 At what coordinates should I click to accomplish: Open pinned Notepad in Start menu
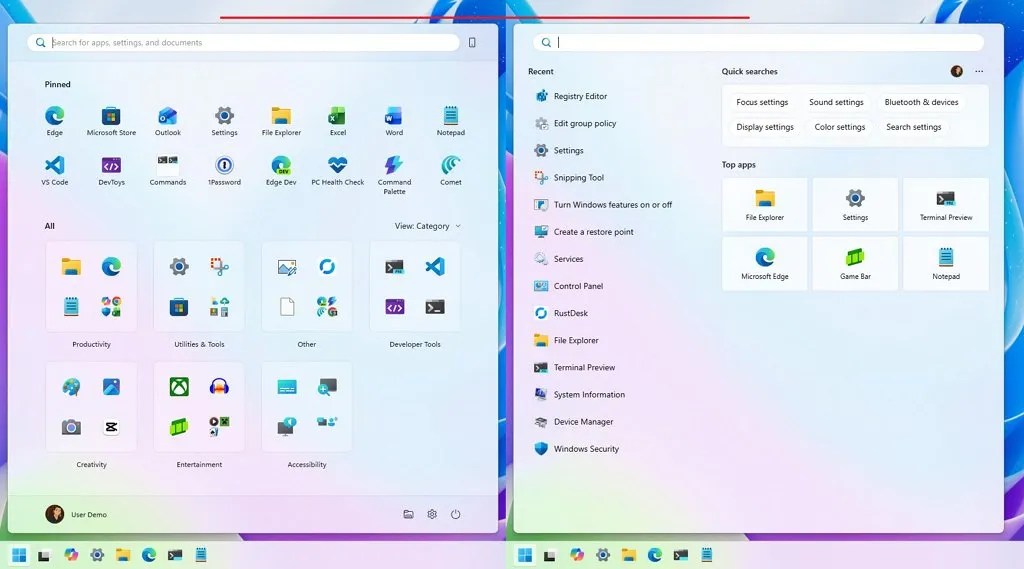(x=451, y=121)
